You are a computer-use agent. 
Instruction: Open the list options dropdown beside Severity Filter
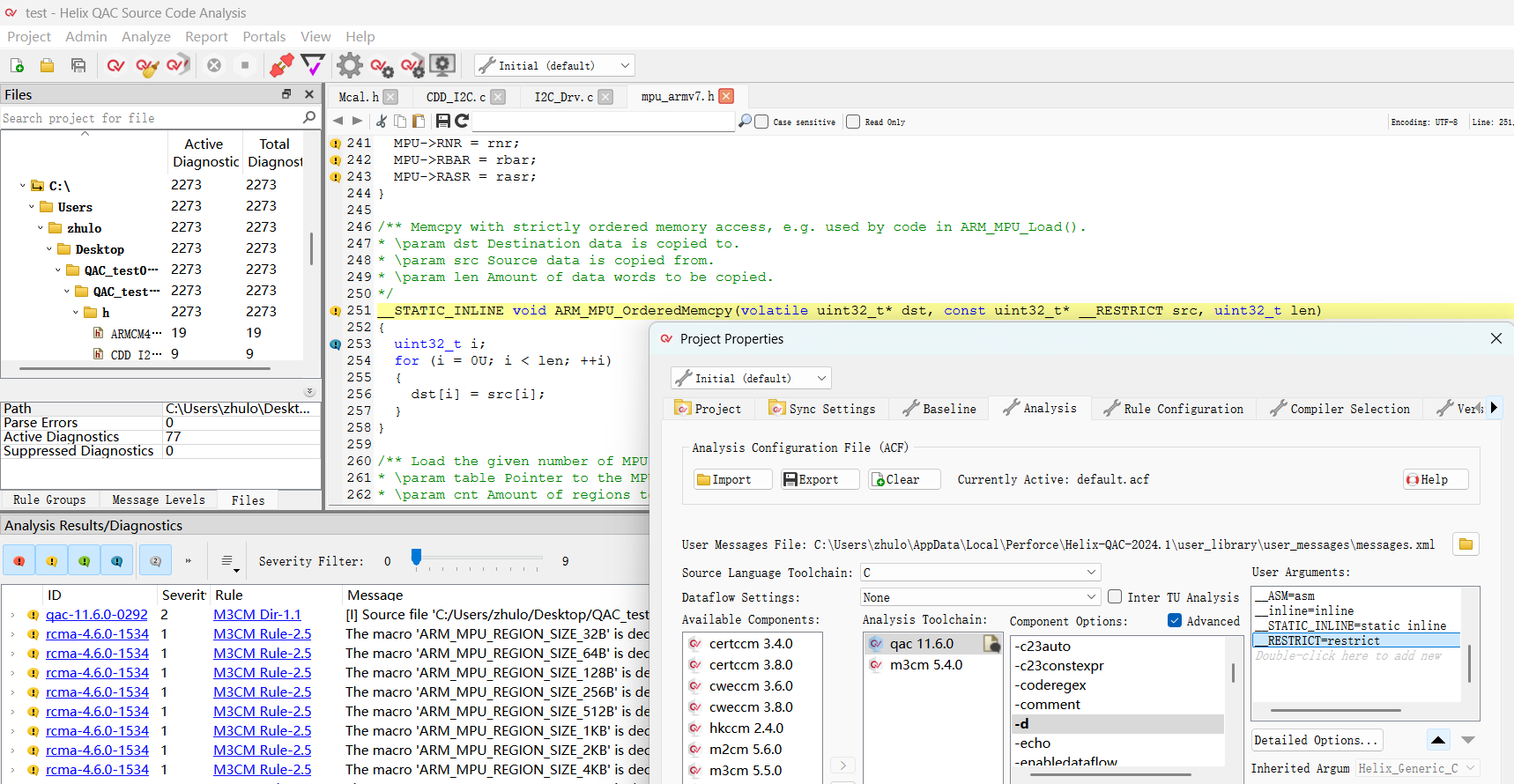pyautogui.click(x=228, y=561)
